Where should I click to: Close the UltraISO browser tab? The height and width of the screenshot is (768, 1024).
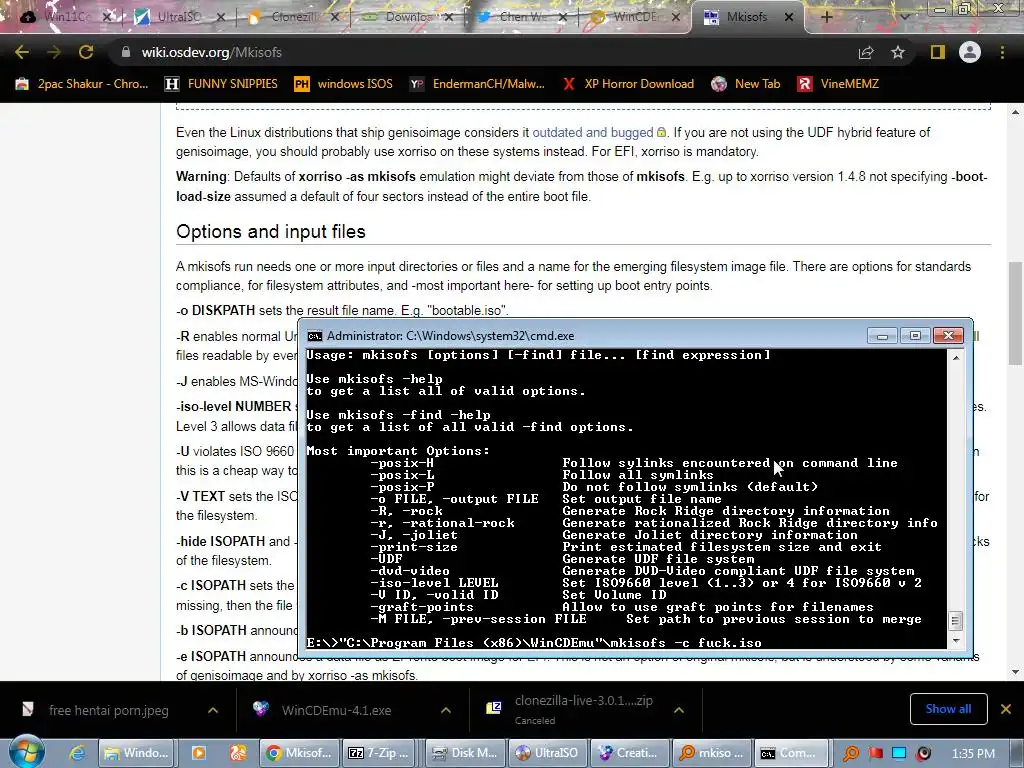(x=221, y=17)
